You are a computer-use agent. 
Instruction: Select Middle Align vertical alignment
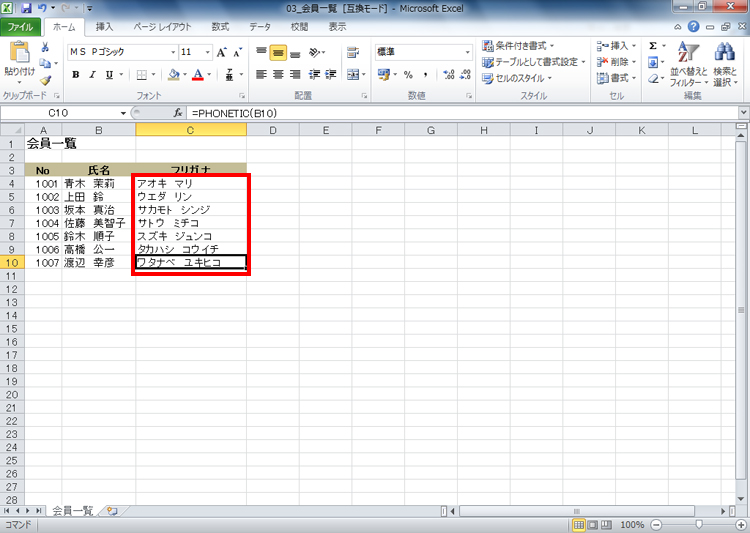pos(278,52)
